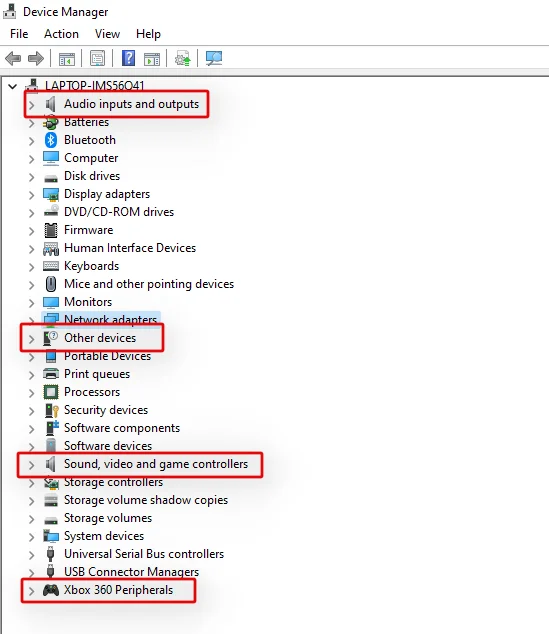Click the Show/Hide console tree icon
Screen dimensions: 549x634
67,59
